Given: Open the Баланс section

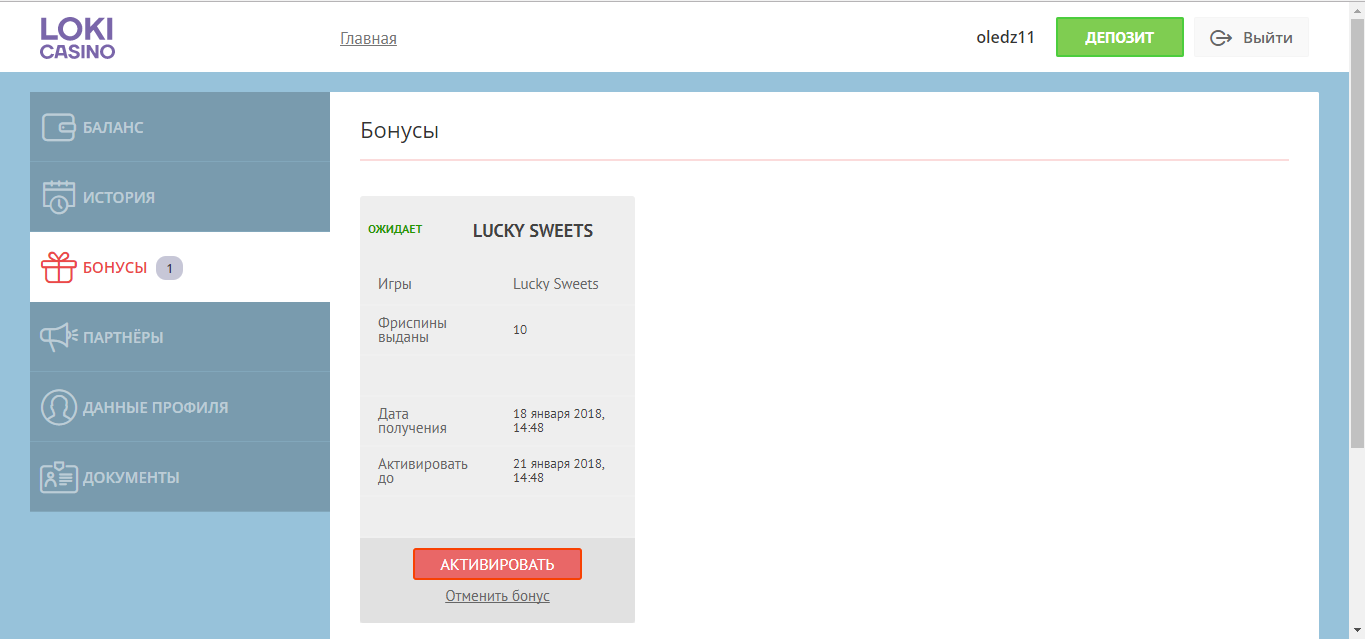Looking at the screenshot, I should (180, 127).
